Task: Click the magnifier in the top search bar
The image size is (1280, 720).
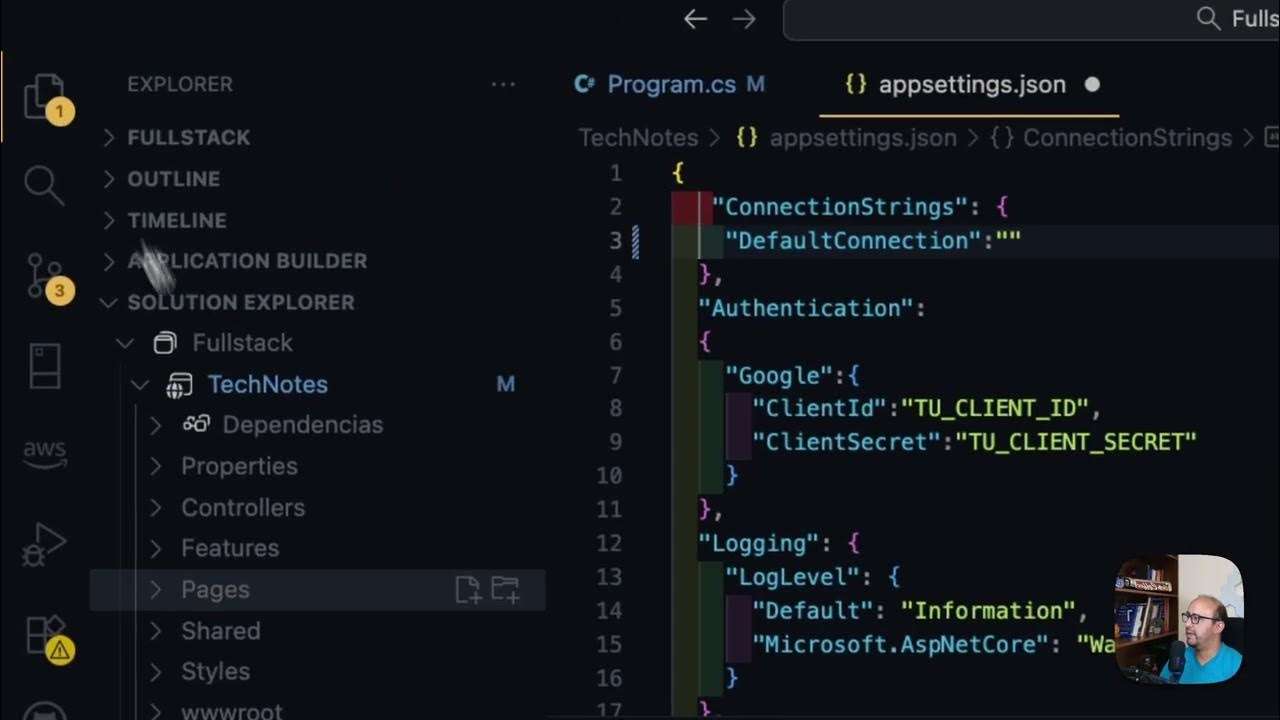Action: (x=1208, y=19)
